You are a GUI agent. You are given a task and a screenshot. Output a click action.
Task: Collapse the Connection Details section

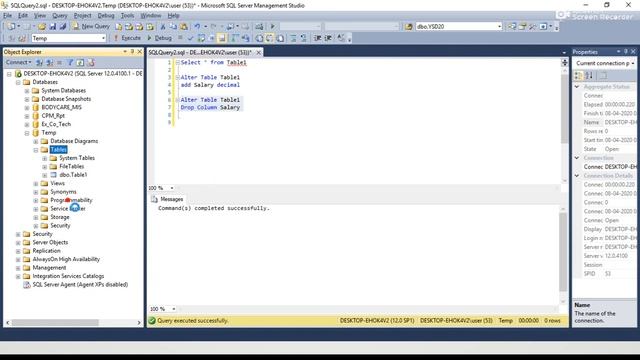[x=577, y=176]
